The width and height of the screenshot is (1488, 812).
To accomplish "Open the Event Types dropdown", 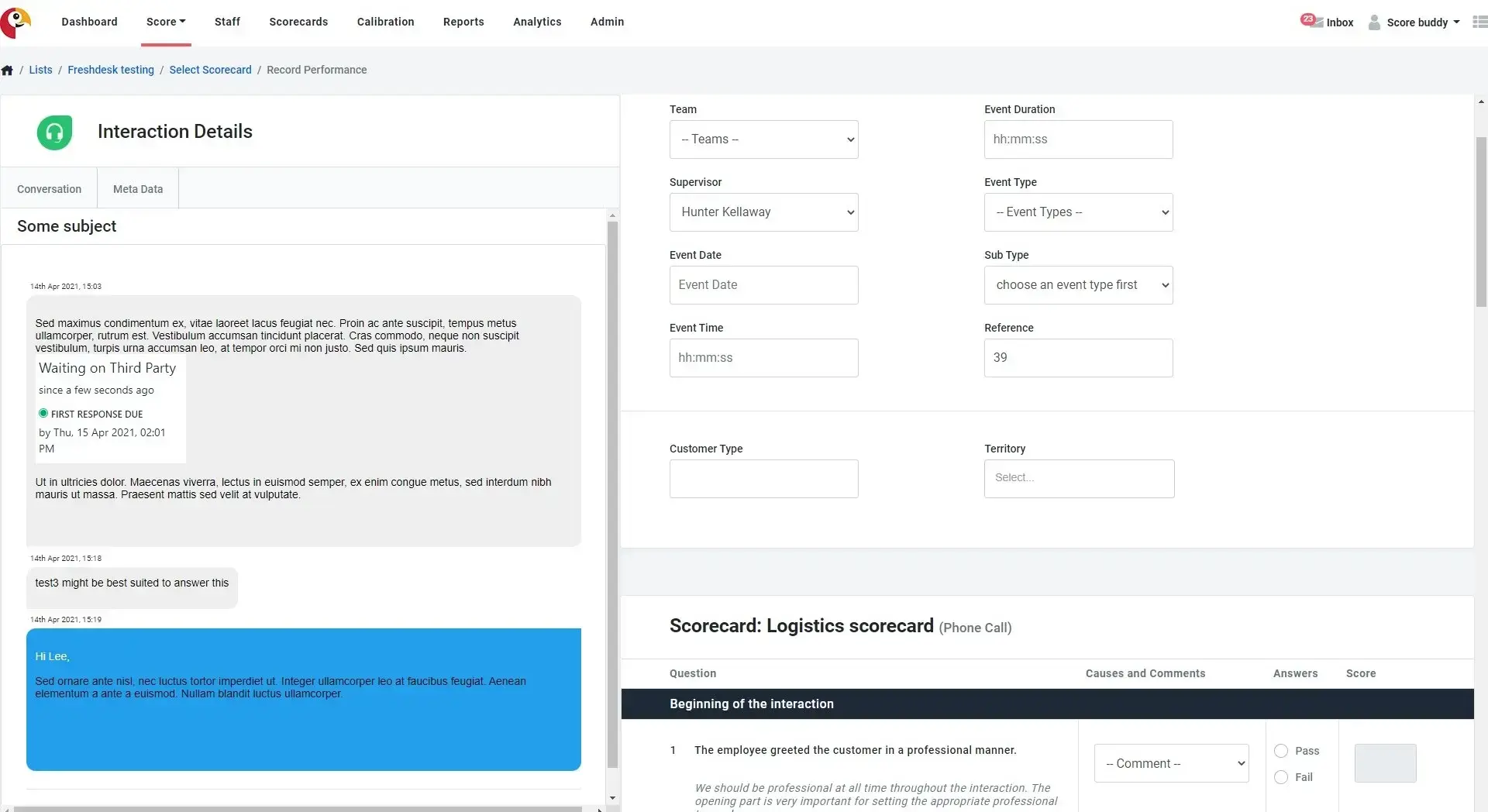I will click(1078, 212).
